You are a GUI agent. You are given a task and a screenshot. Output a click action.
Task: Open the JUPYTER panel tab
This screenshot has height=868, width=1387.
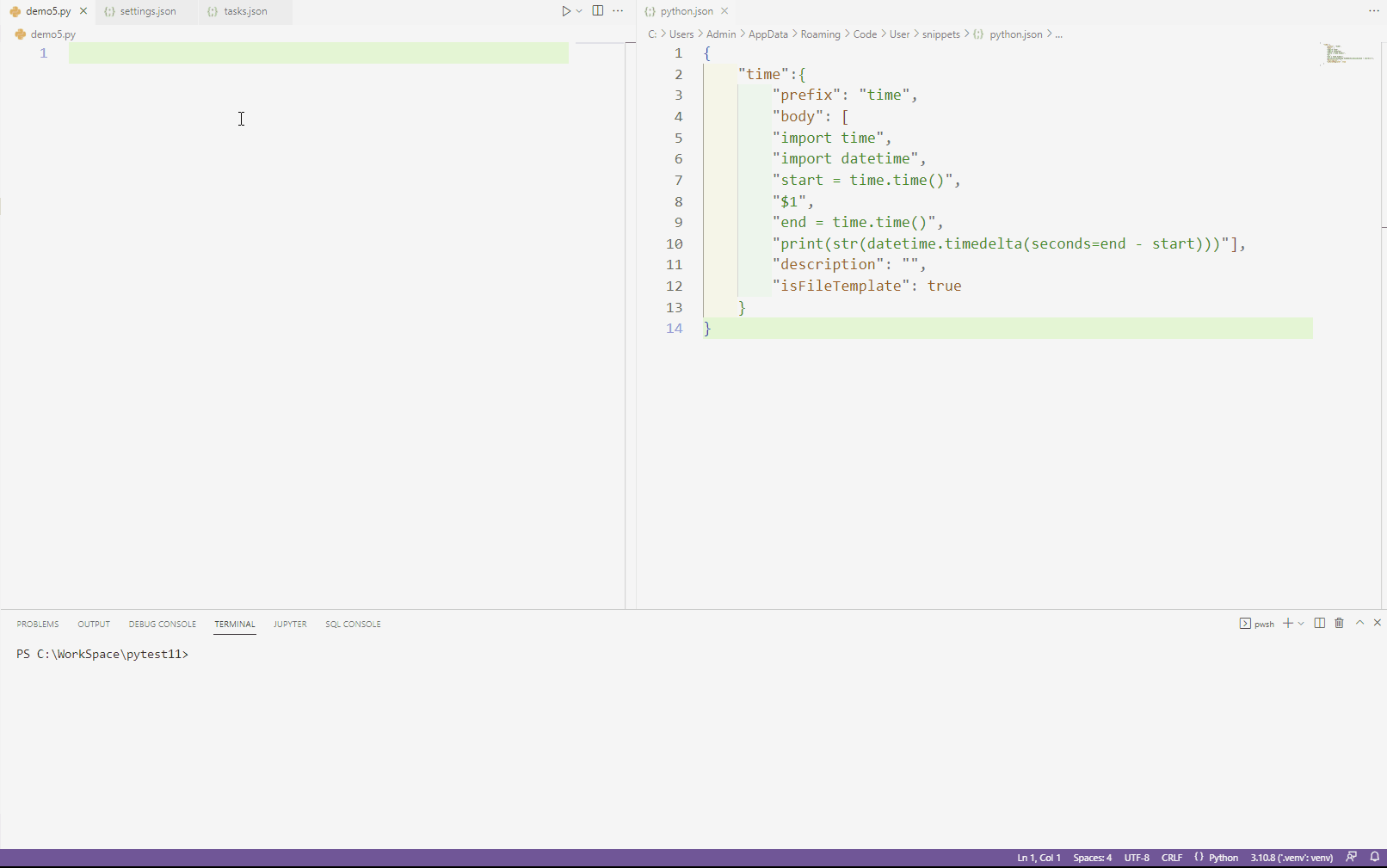click(x=289, y=624)
